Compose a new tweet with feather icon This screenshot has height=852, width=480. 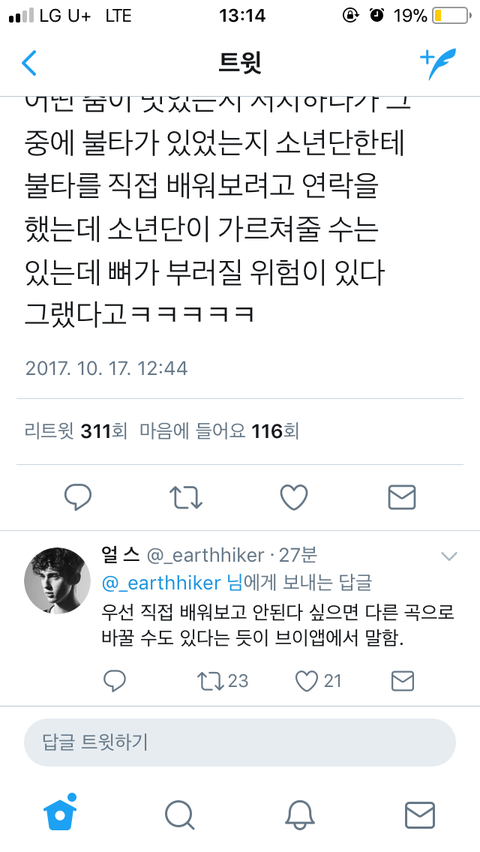[438, 64]
